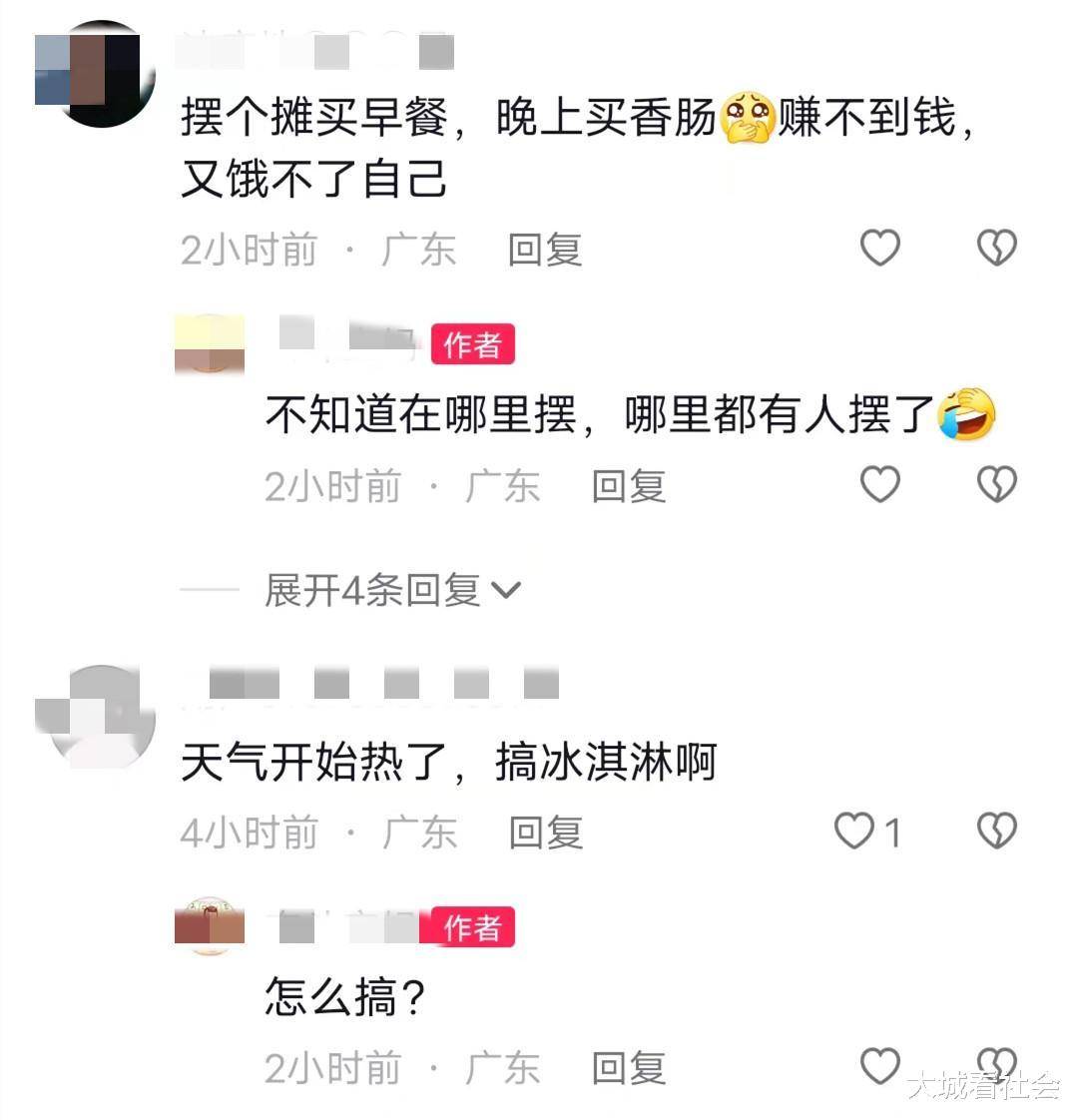Open author's avatar beside 不知道在哪里摆 reply
Screen dimensions: 1076x1120
click(210, 344)
